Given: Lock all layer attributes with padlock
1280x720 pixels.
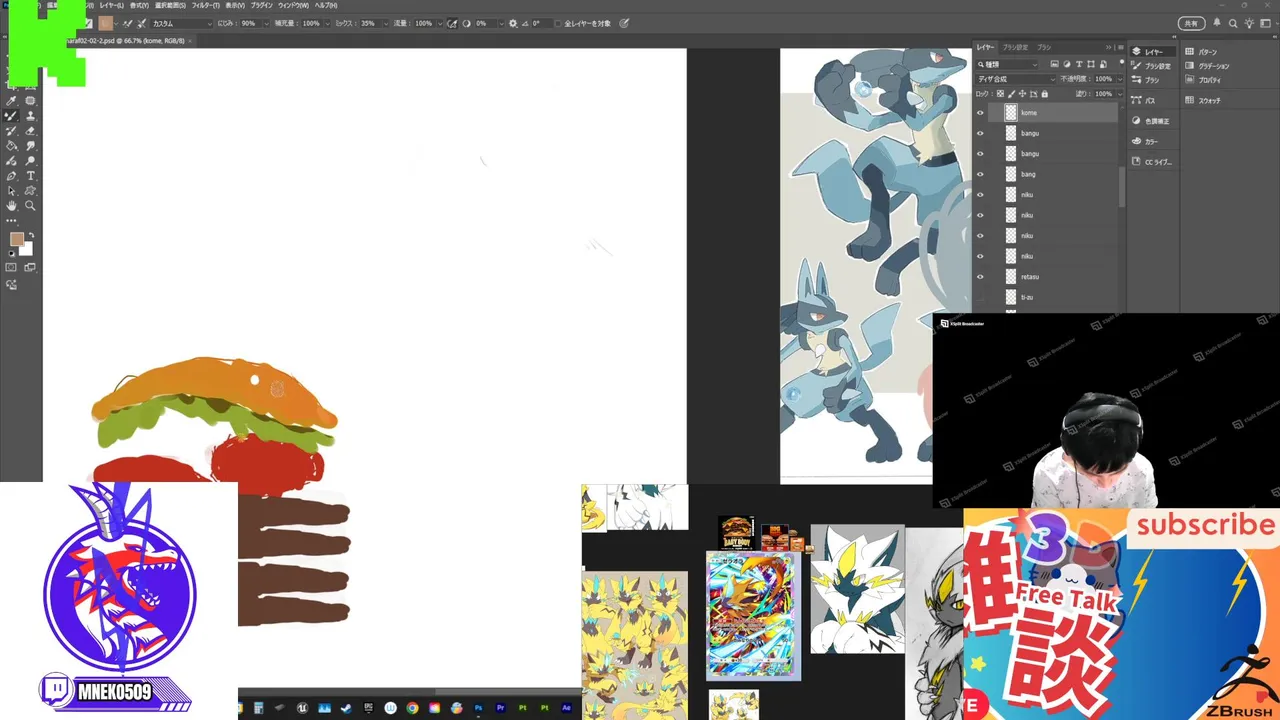Looking at the screenshot, I should pos(1045,94).
